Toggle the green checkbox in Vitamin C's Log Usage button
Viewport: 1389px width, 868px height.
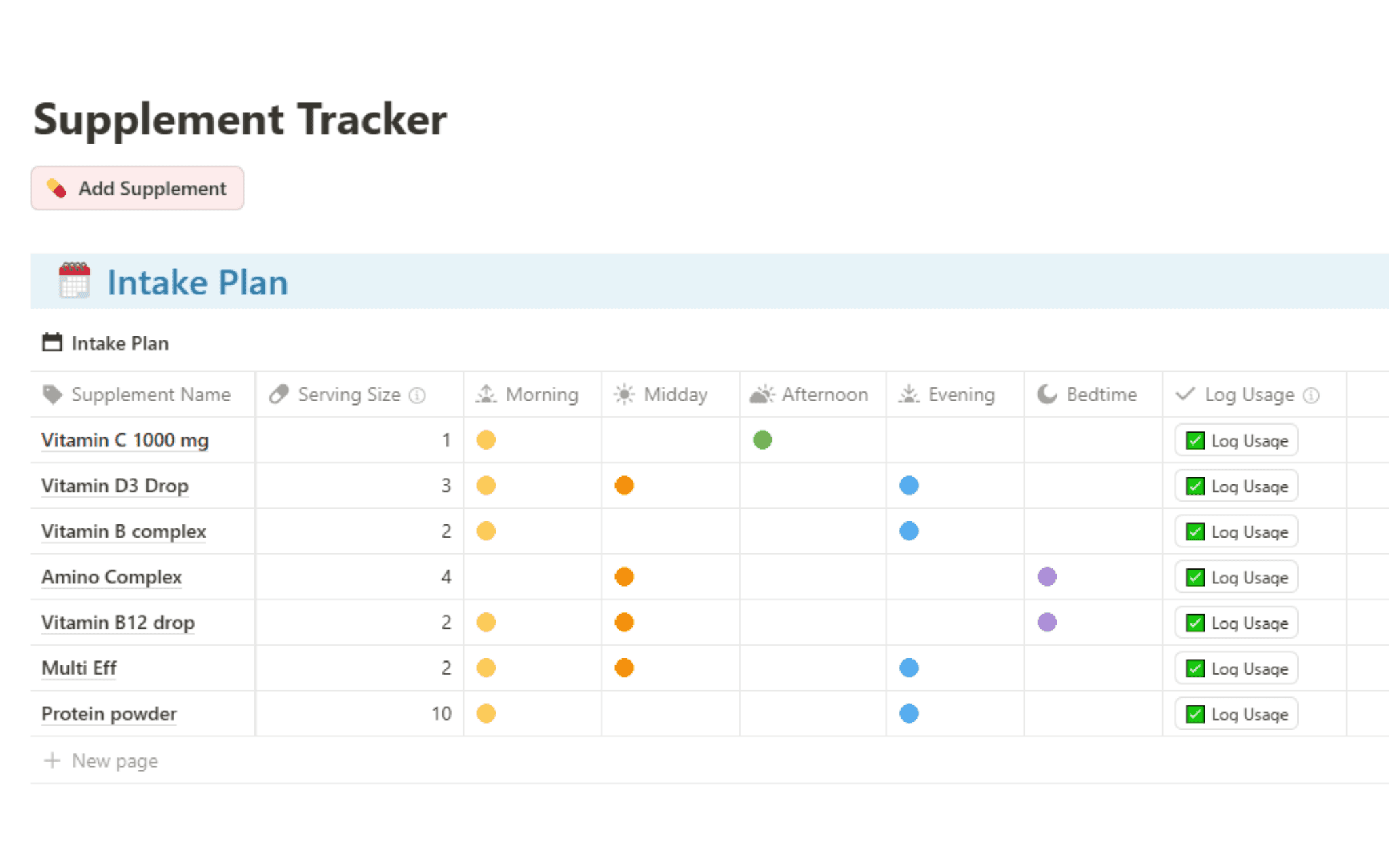point(1194,440)
